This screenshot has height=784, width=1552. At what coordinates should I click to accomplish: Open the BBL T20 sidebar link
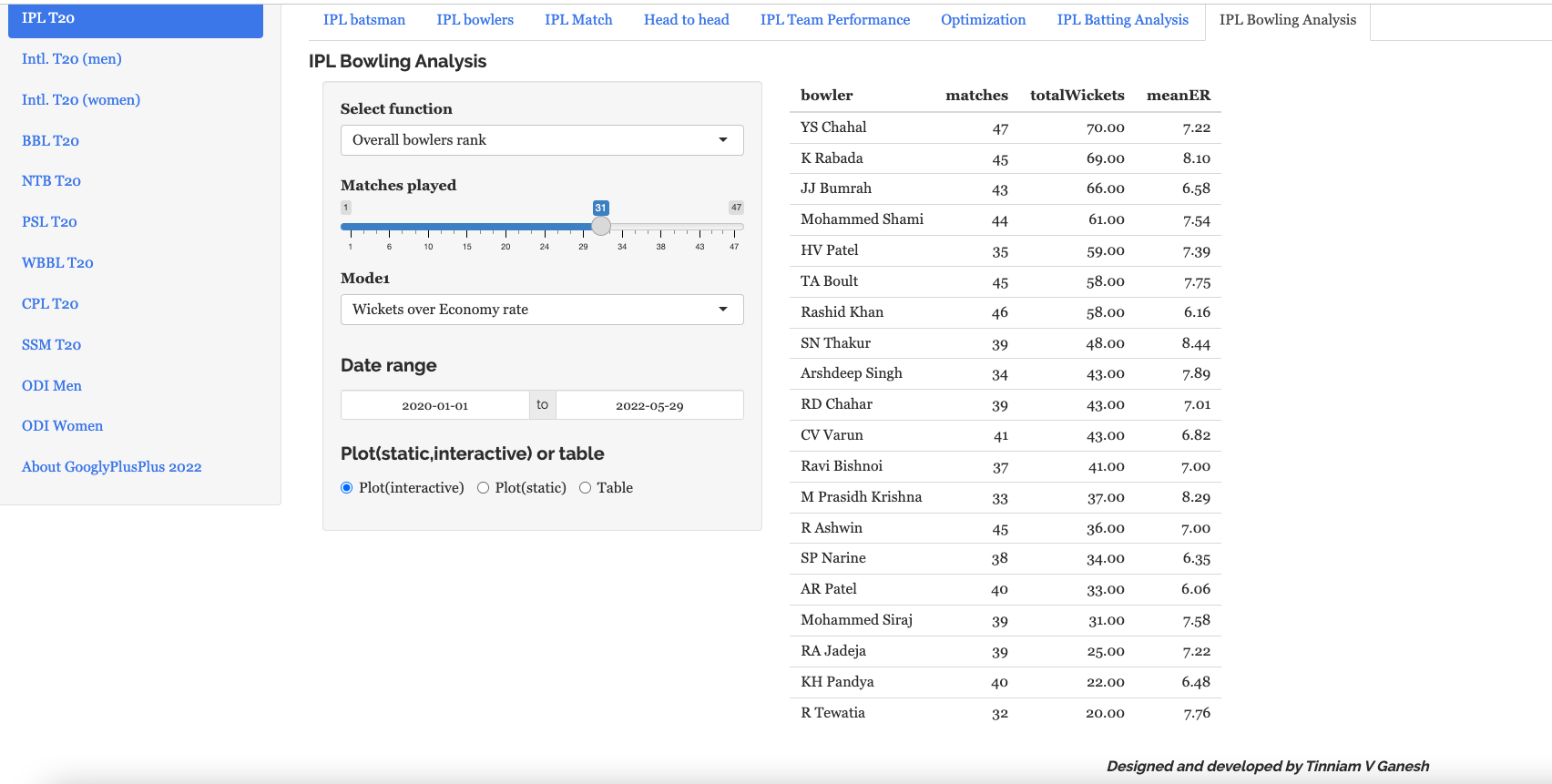click(x=51, y=141)
